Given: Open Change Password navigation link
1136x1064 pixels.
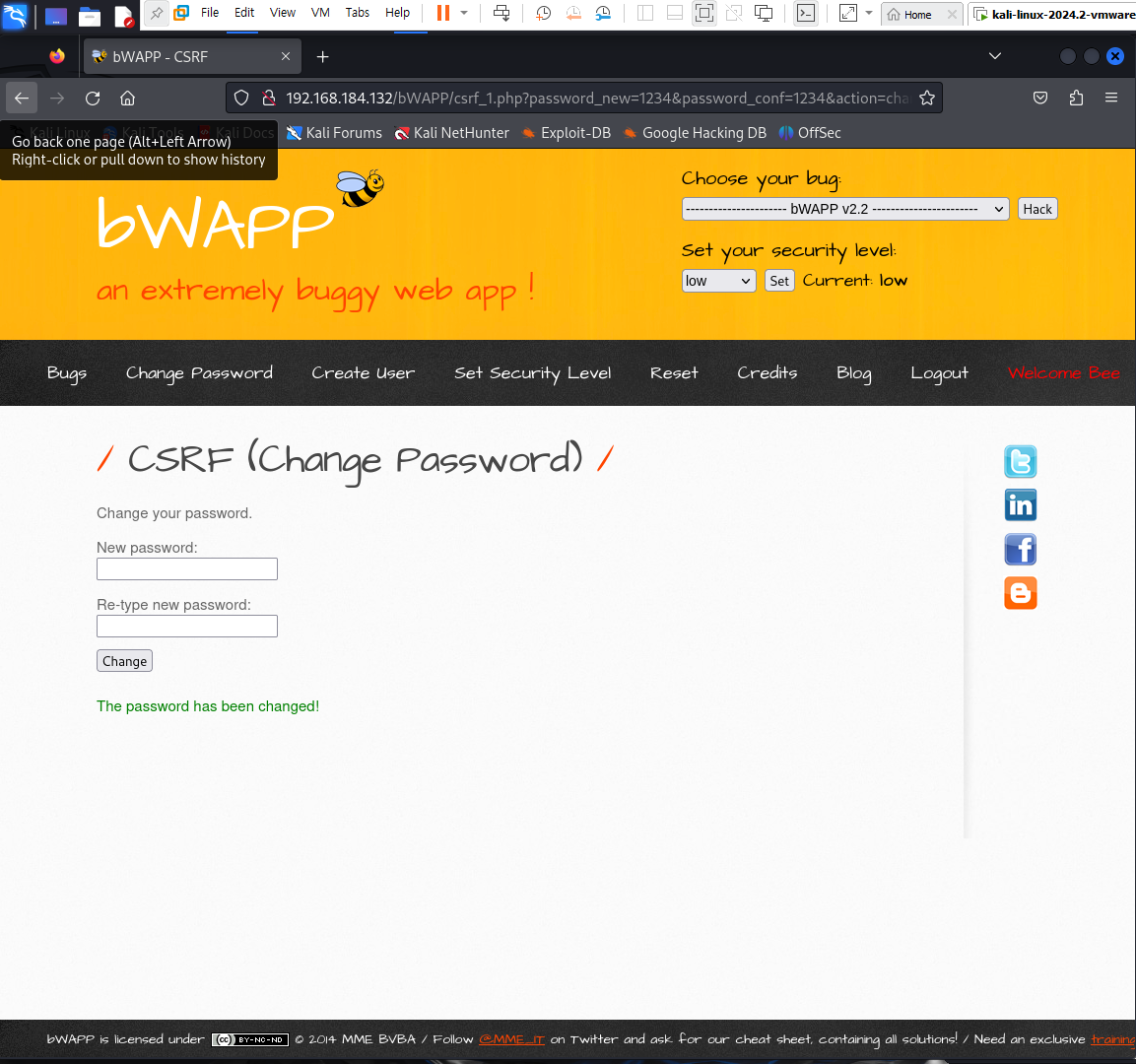Looking at the screenshot, I should 199,373.
